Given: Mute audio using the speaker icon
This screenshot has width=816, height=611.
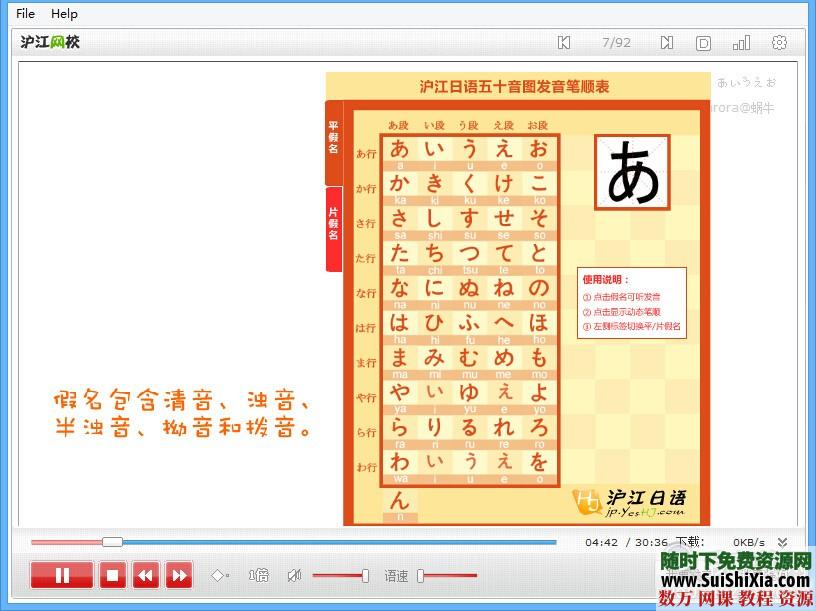Looking at the screenshot, I should pos(293,575).
